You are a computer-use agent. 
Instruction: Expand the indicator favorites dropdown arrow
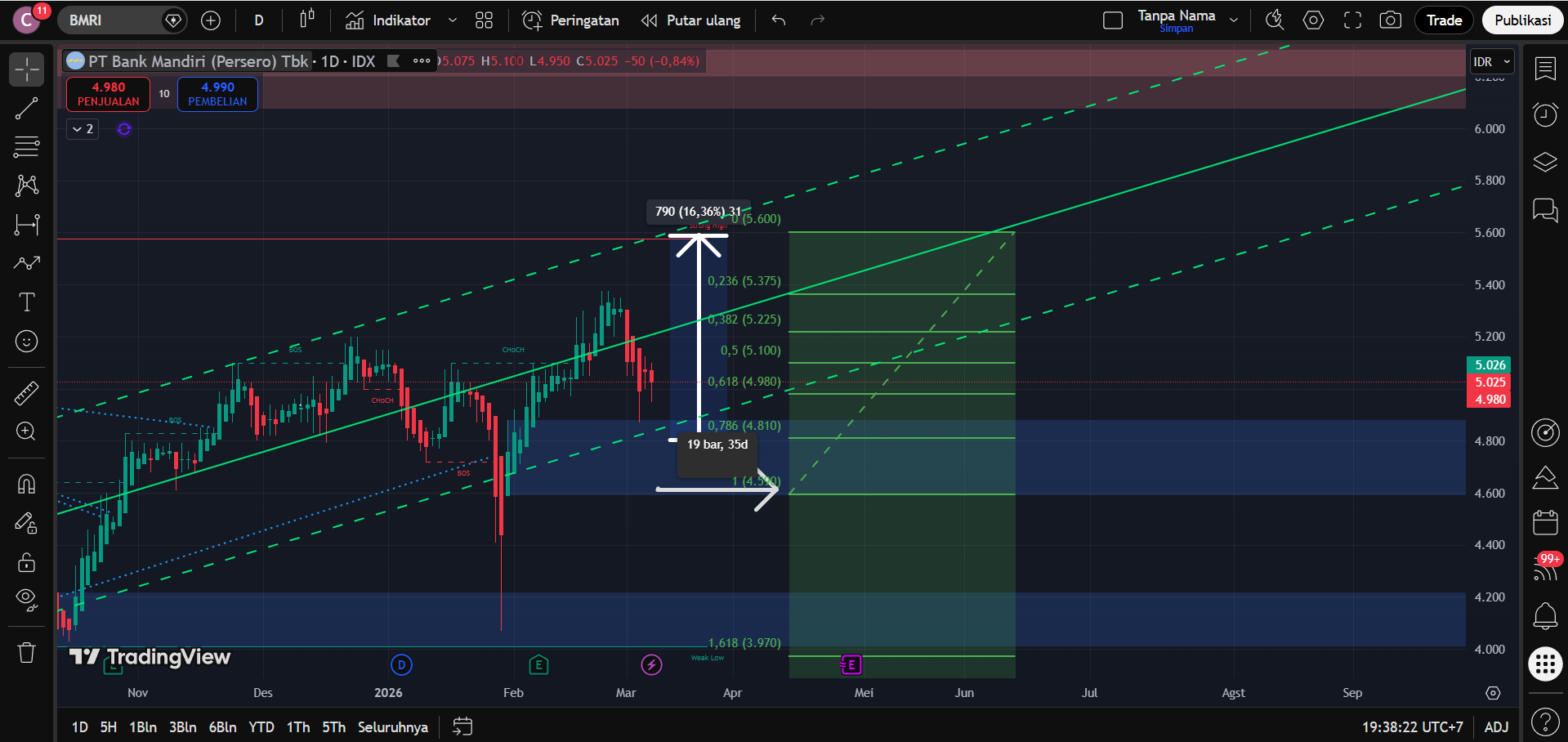(x=452, y=20)
